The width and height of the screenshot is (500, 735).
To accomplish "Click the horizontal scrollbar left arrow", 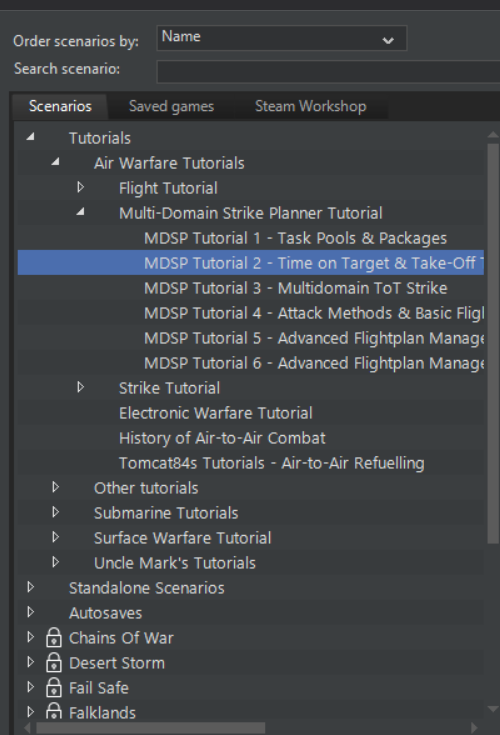I will tap(27, 728).
